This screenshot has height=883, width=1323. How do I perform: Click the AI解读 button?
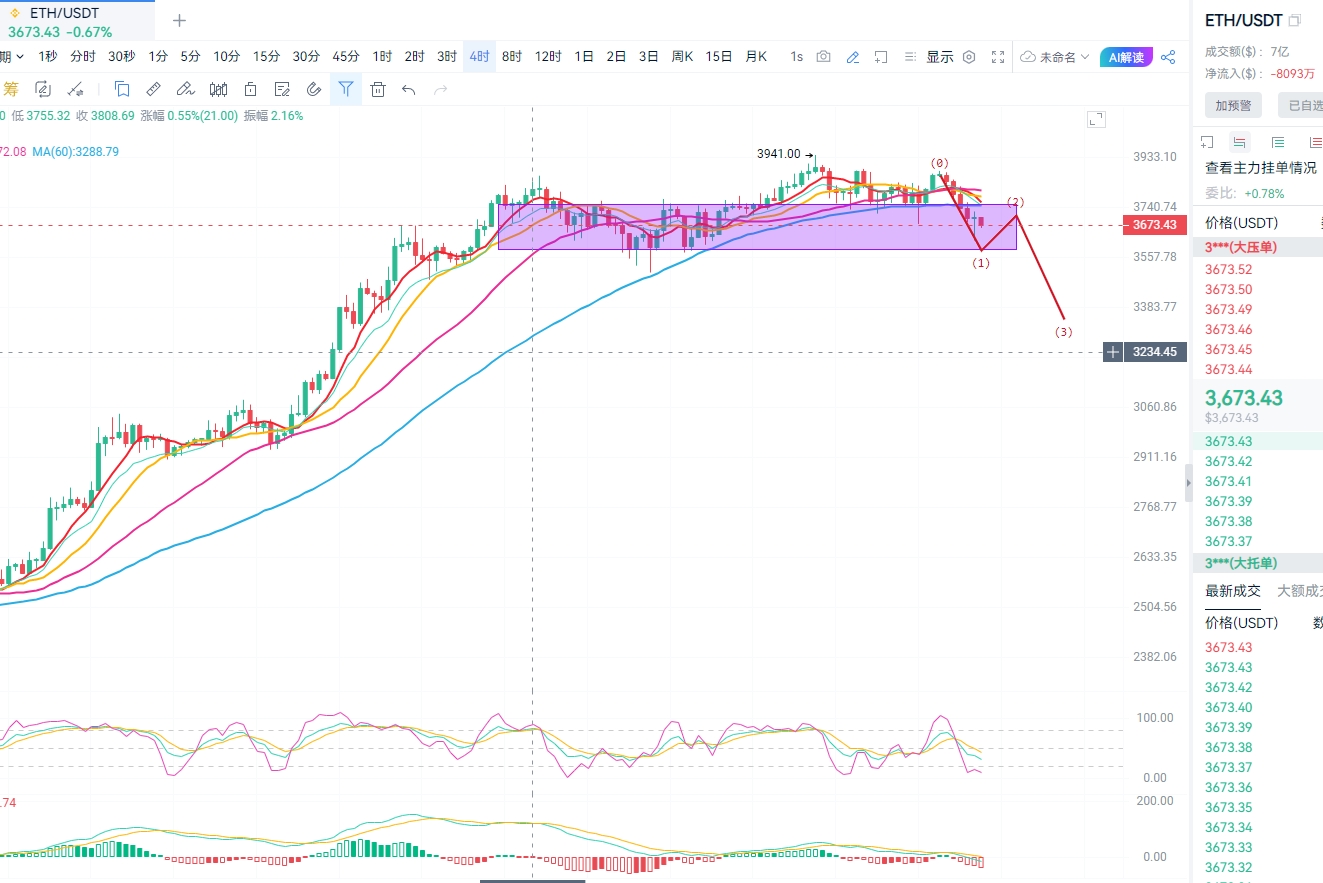coord(1126,57)
